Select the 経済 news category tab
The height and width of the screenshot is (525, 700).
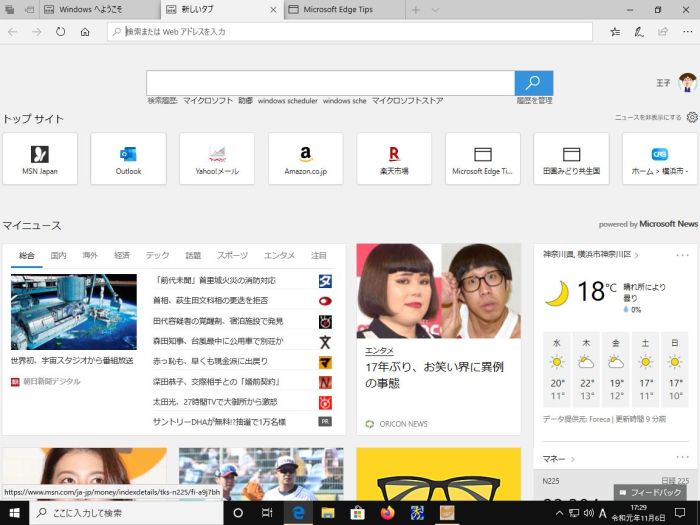point(122,256)
